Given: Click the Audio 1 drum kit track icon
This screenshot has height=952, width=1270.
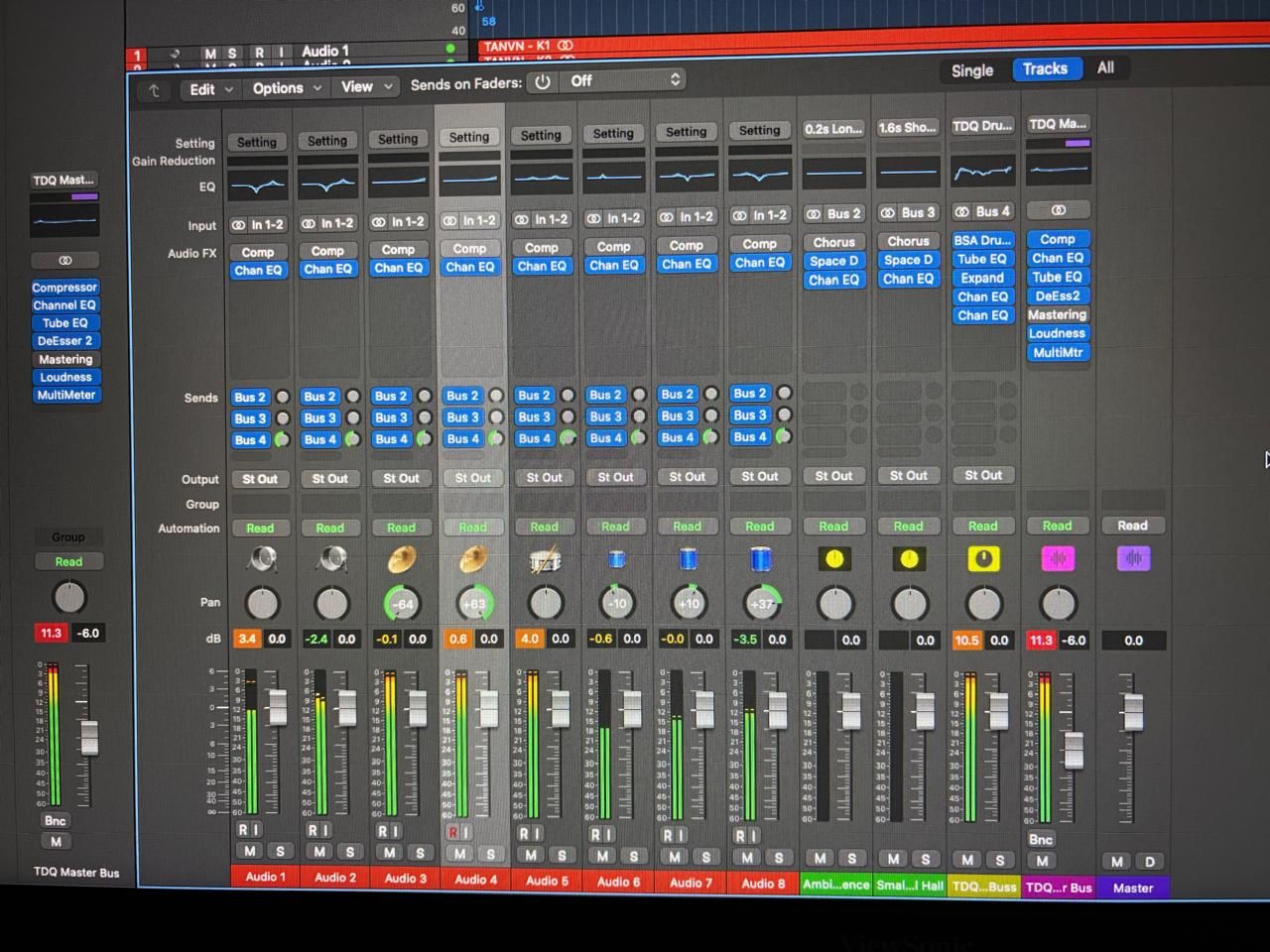Looking at the screenshot, I should point(262,560).
